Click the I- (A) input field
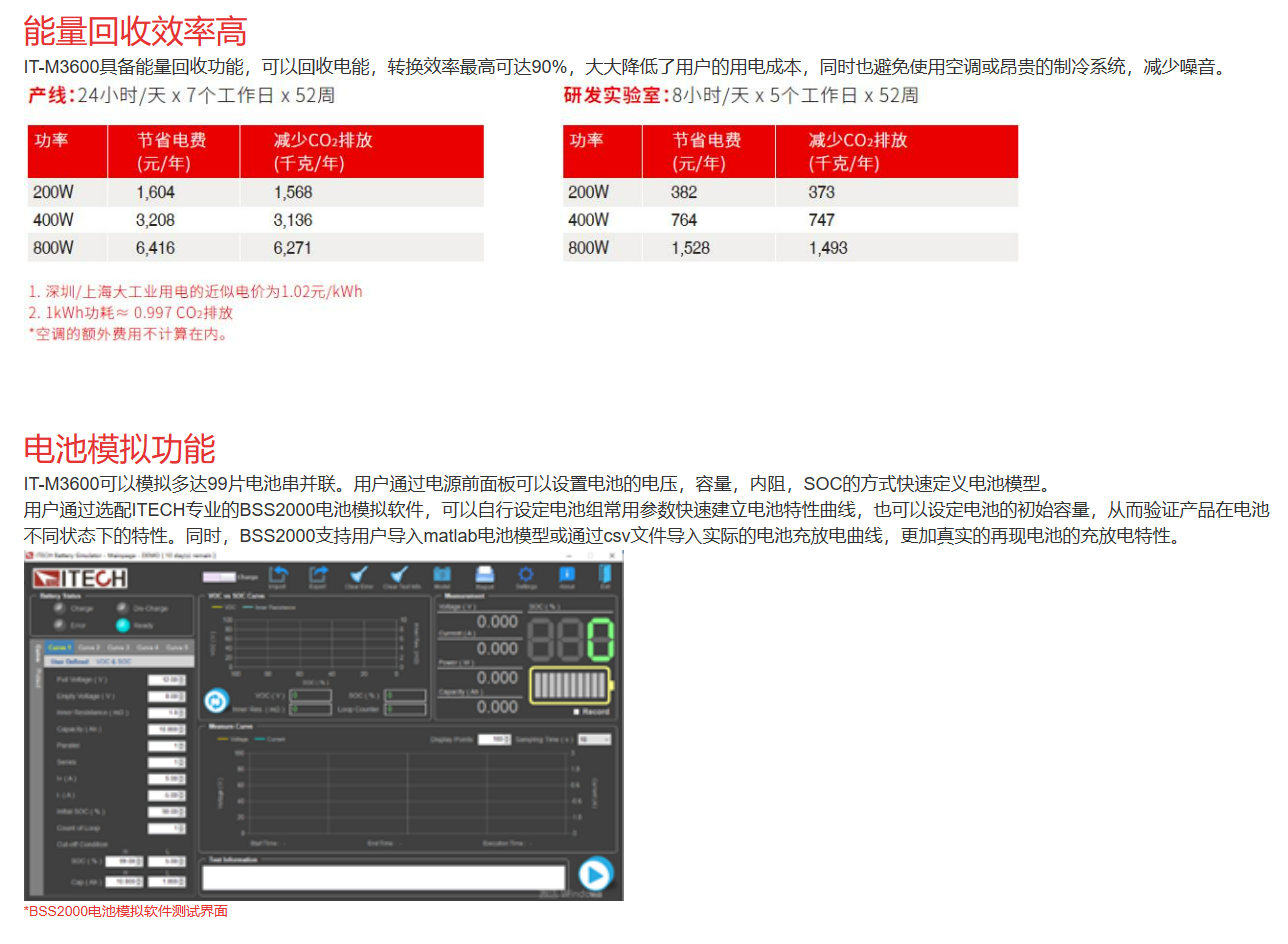The width and height of the screenshot is (1288, 944). pos(166,795)
